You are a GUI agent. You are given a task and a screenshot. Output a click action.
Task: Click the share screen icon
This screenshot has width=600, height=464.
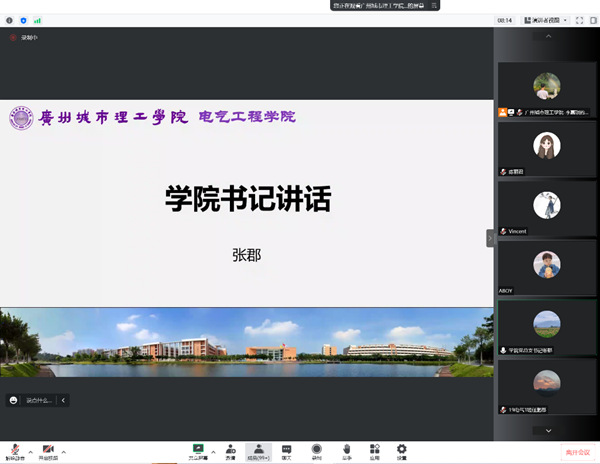tap(198, 452)
